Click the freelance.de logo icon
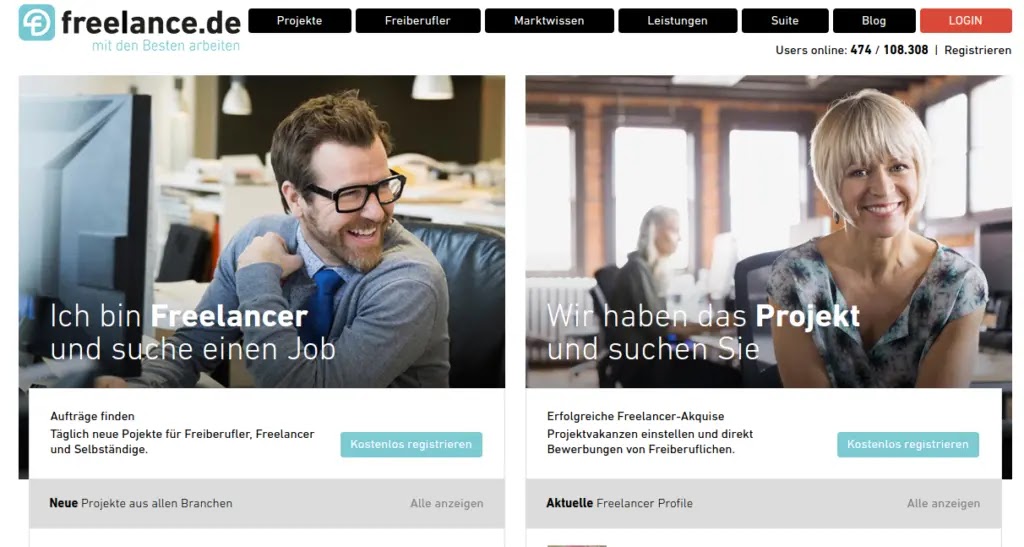Screen dimensions: 1024x547 pos(37,22)
